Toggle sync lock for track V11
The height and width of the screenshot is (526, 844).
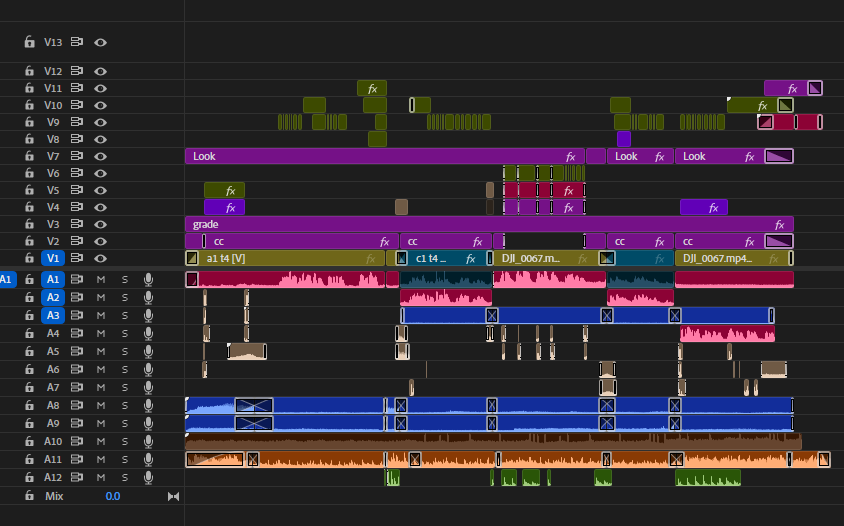point(77,88)
